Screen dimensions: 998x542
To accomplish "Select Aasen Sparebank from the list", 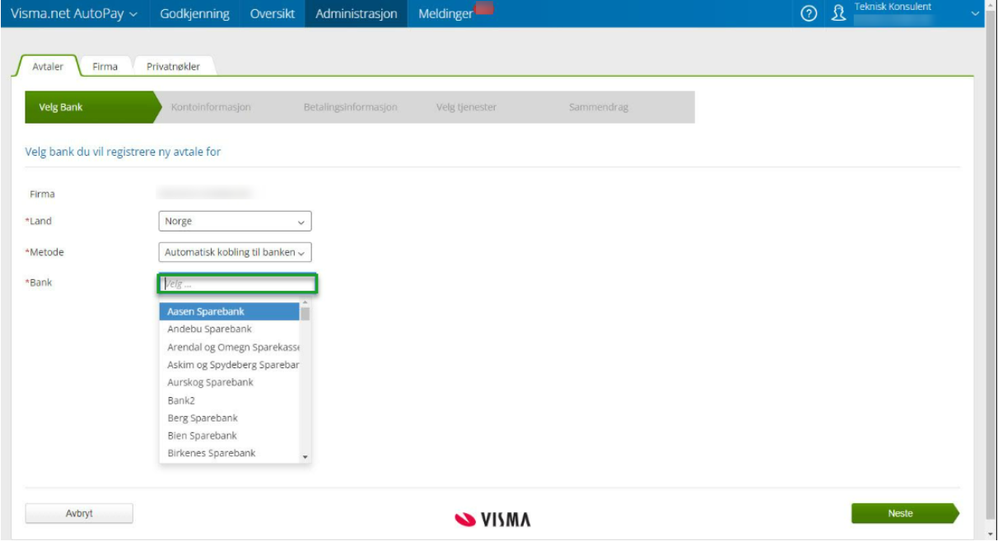I will (x=229, y=312).
